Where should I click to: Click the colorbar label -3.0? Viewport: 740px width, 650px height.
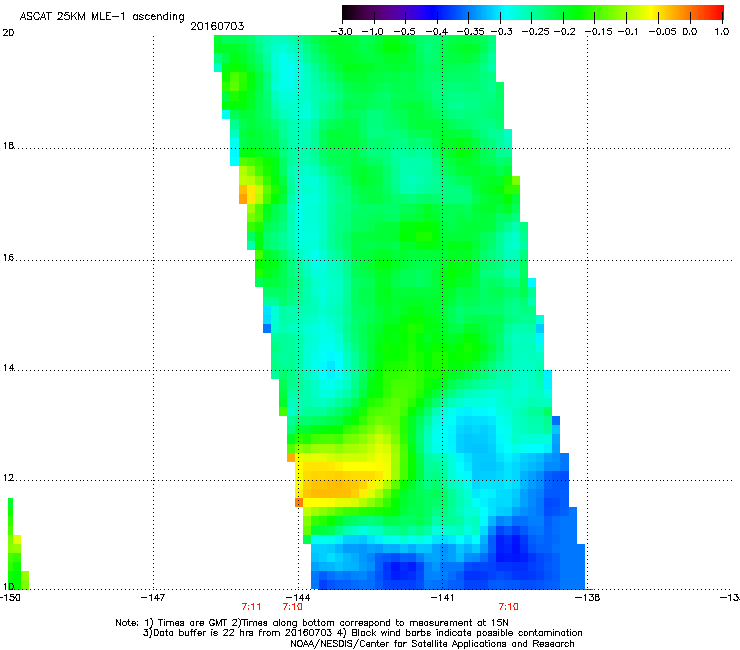point(341,32)
